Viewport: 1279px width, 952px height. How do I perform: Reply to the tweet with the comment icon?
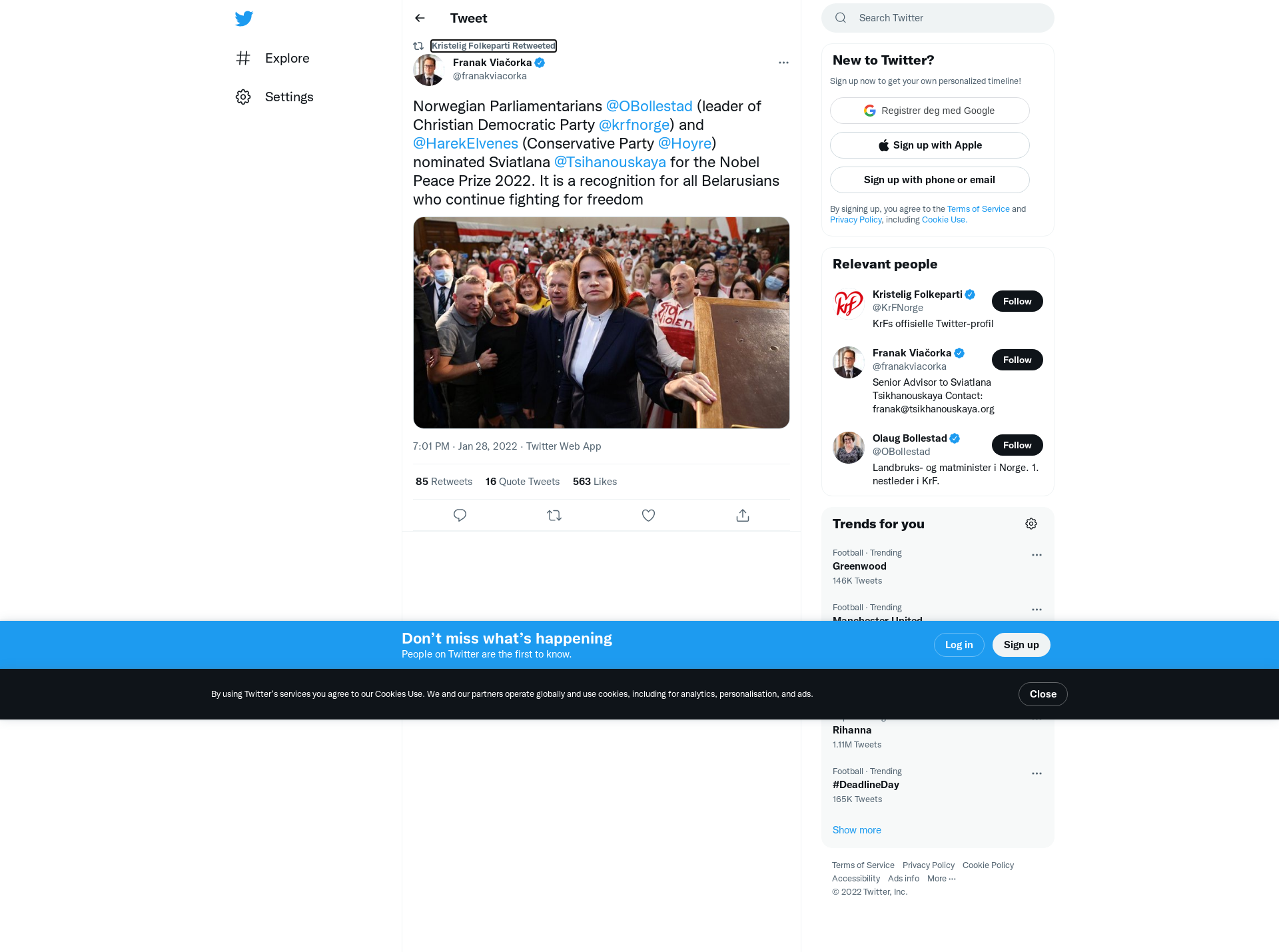(x=460, y=516)
